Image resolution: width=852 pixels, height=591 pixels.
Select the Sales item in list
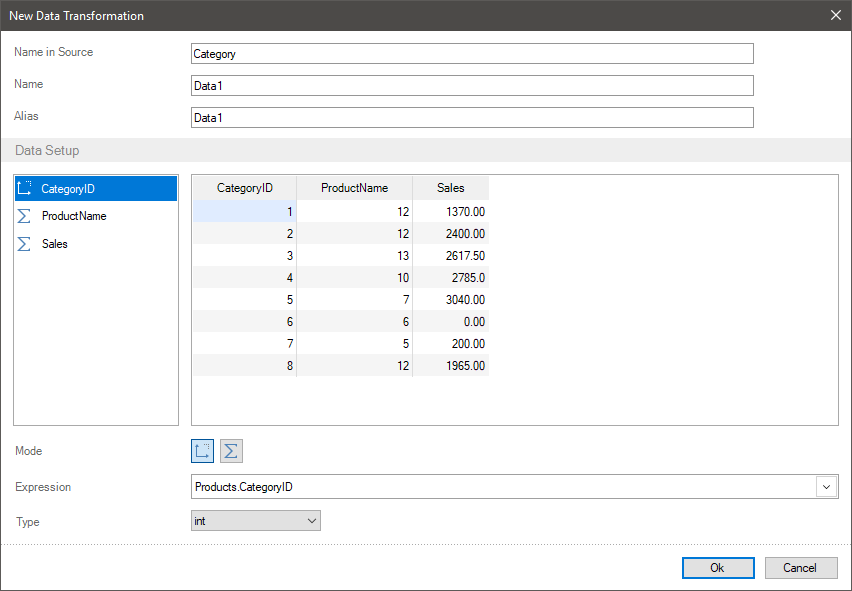(x=55, y=244)
